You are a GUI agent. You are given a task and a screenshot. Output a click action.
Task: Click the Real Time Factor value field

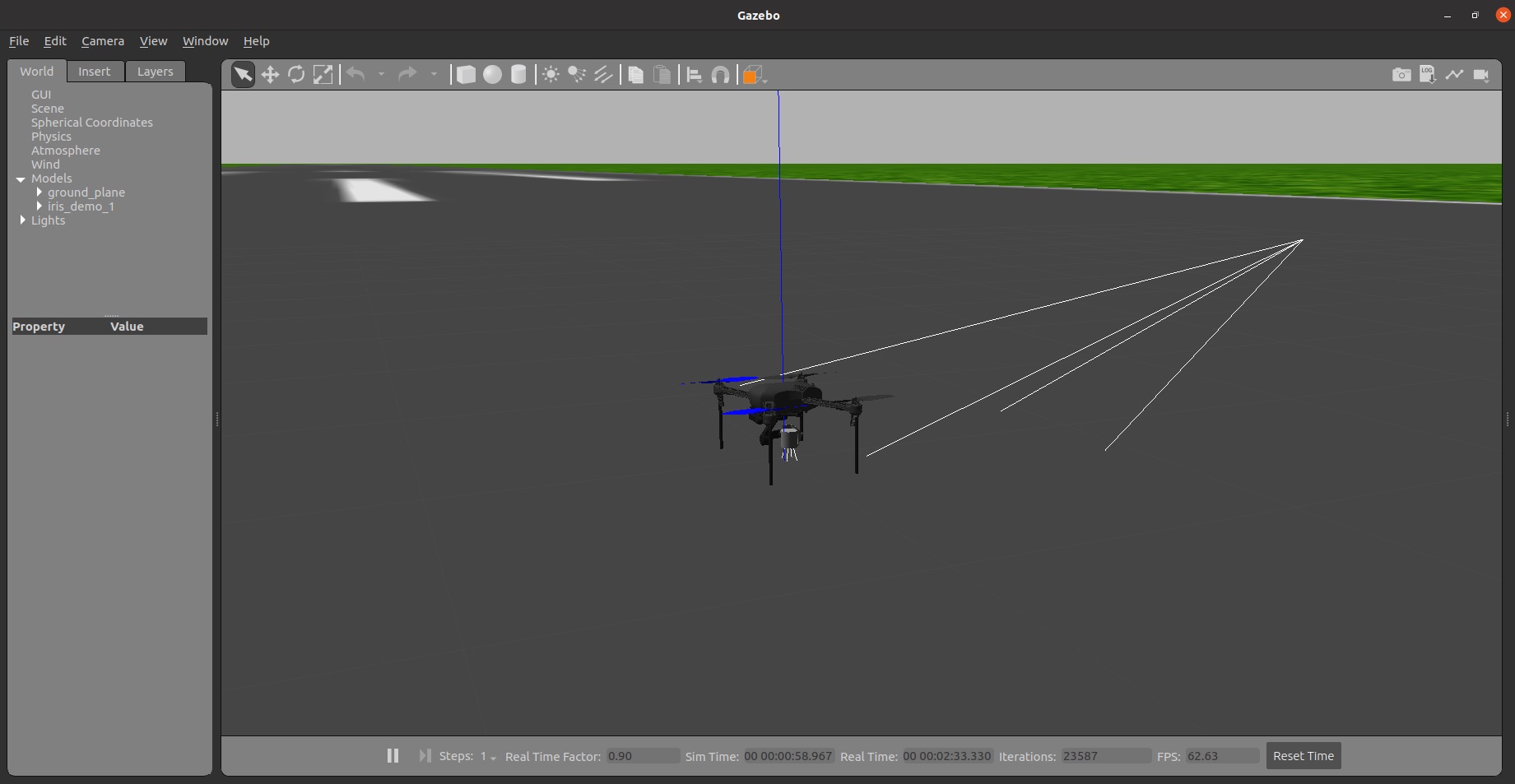point(644,756)
